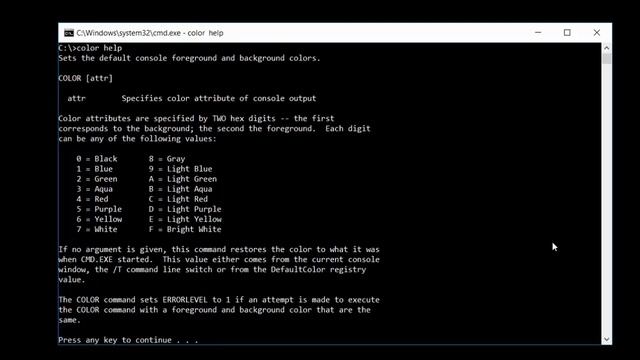Click the 'D = Light Purple' entry

point(185,209)
